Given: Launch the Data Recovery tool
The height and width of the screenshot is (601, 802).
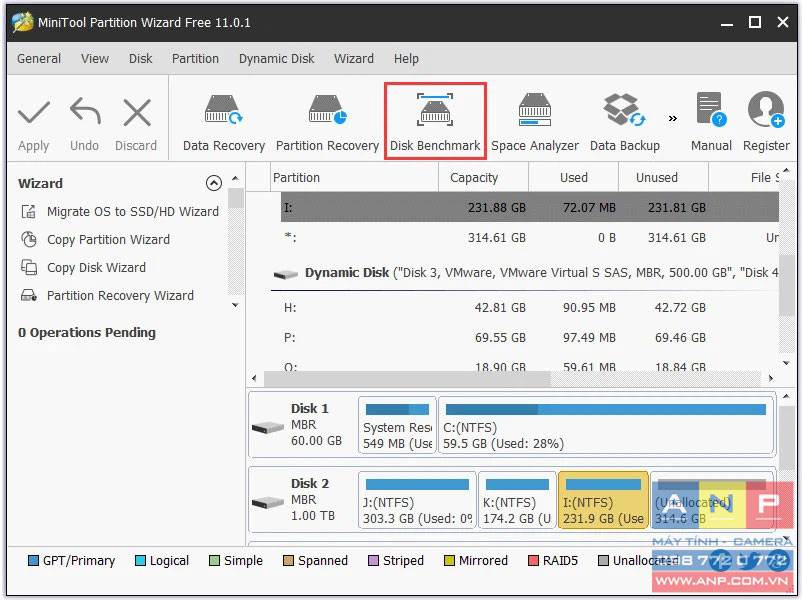Looking at the screenshot, I should pyautogui.click(x=224, y=122).
